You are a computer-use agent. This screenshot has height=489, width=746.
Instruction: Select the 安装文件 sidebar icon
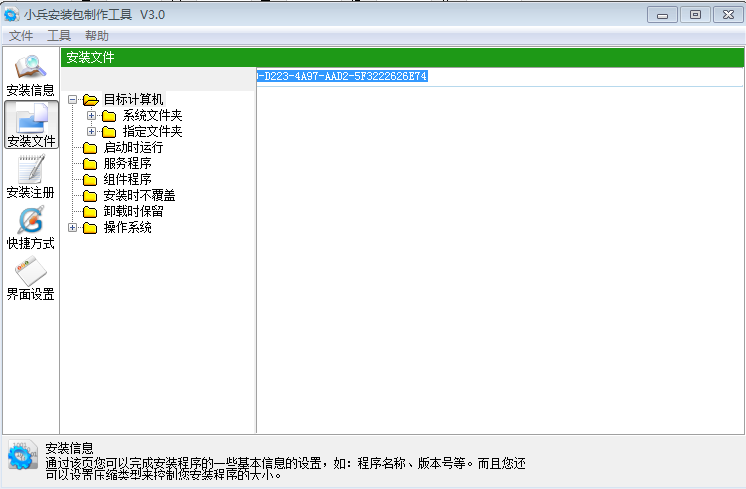[x=30, y=125]
